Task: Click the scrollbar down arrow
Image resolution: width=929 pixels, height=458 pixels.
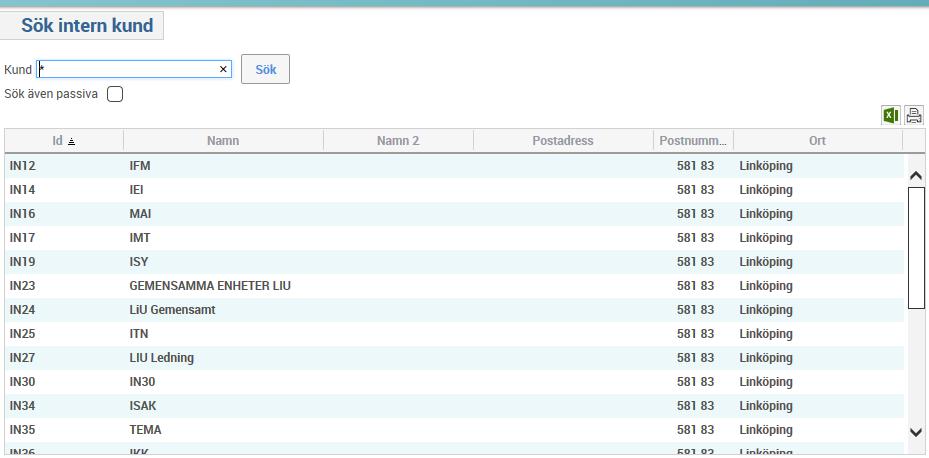Action: pyautogui.click(x=916, y=433)
